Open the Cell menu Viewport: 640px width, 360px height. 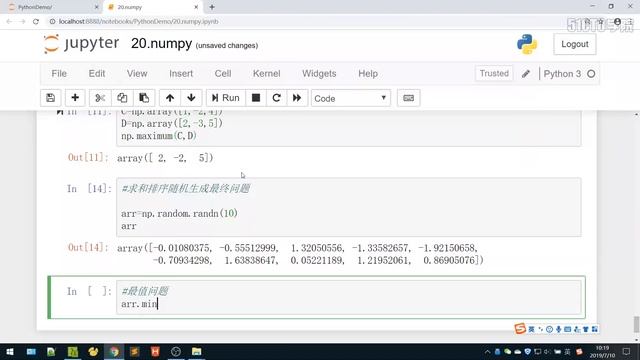pyautogui.click(x=223, y=73)
